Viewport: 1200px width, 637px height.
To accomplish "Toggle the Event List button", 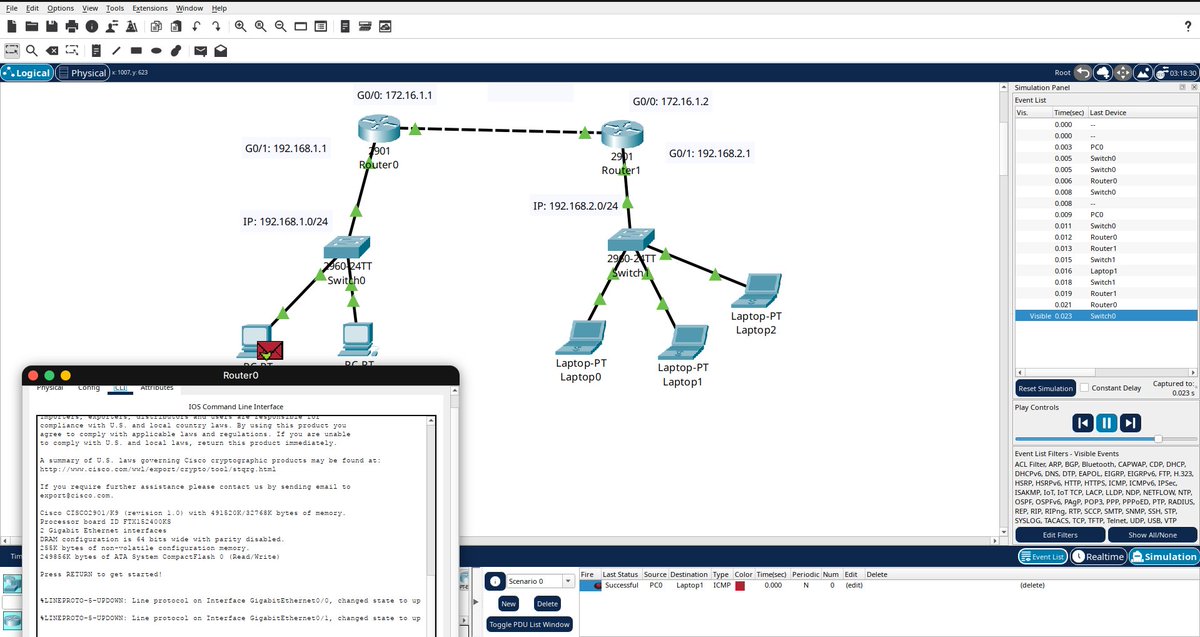I will point(1042,557).
